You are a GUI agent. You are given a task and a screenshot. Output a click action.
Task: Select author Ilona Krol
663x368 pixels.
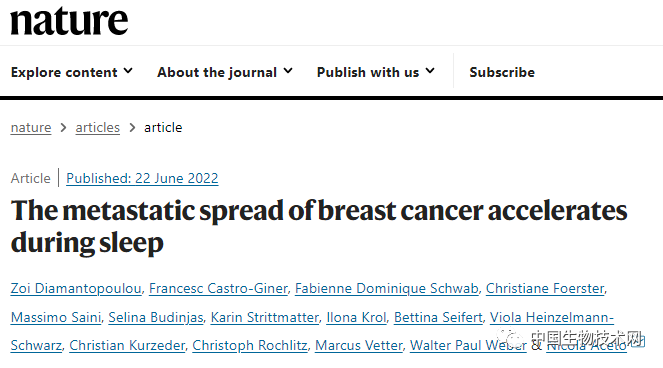[356, 317]
